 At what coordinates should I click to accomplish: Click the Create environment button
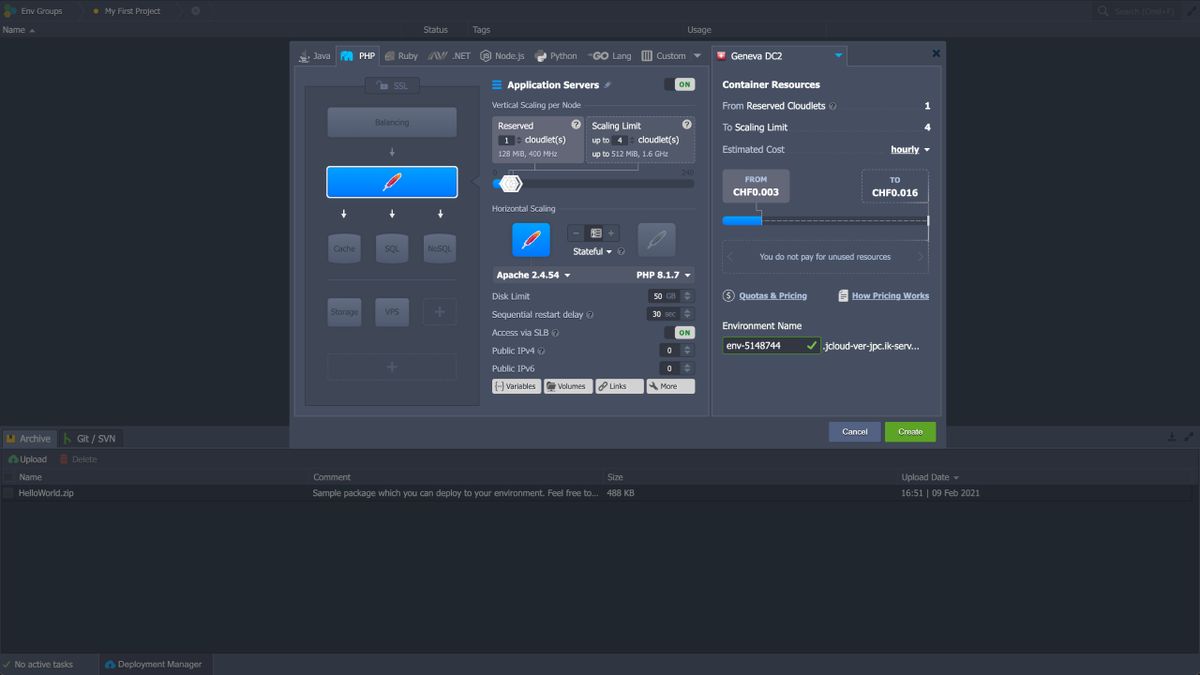pos(909,431)
